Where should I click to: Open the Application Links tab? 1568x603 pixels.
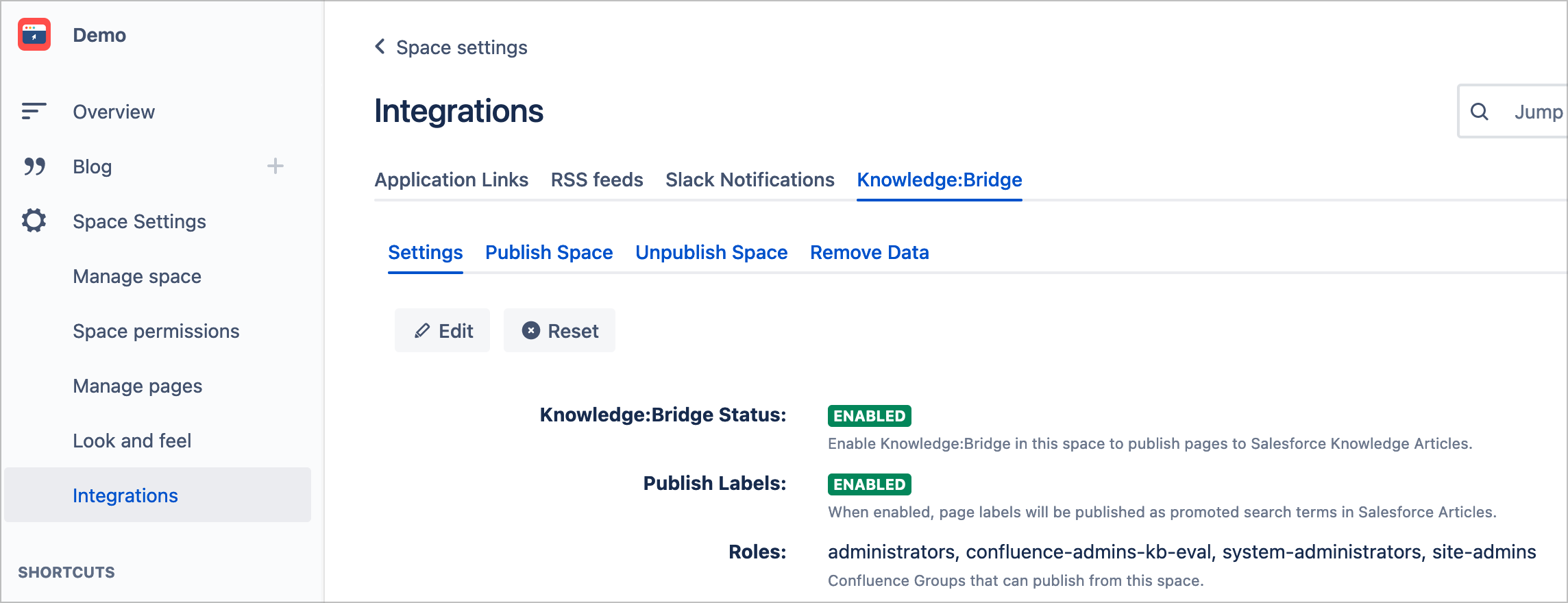[x=451, y=180]
